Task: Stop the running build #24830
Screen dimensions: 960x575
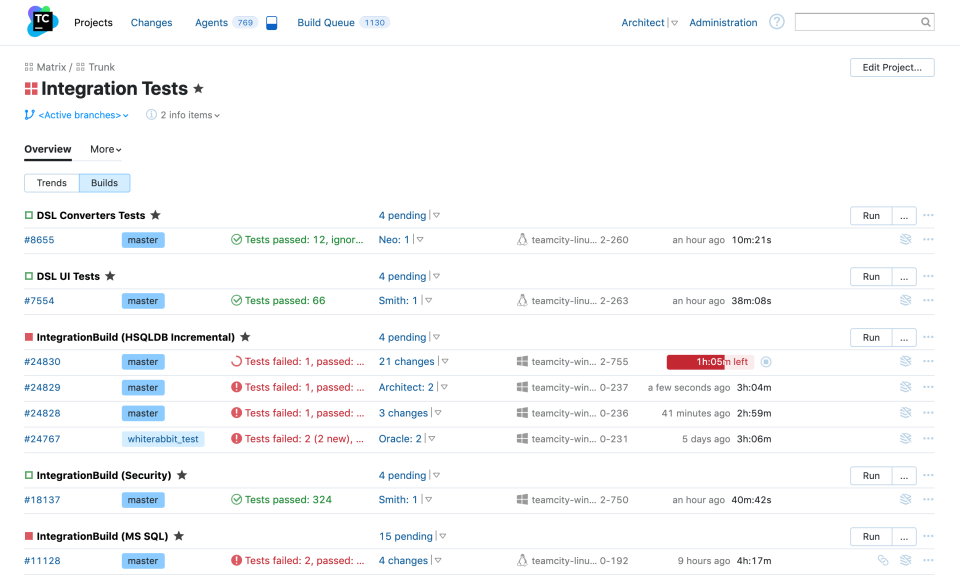Action: point(766,362)
